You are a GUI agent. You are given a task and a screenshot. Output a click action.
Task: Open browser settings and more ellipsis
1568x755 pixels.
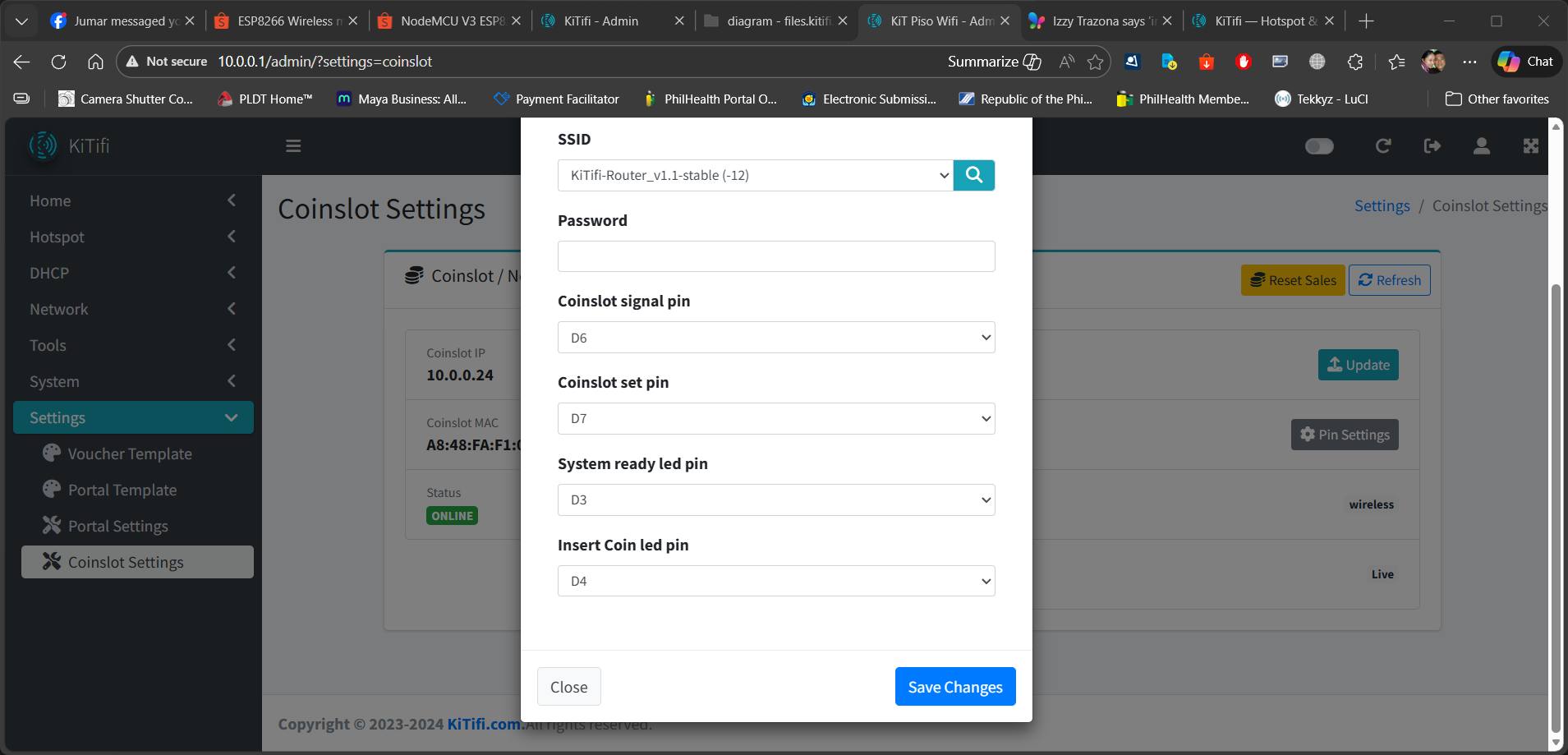point(1470,62)
